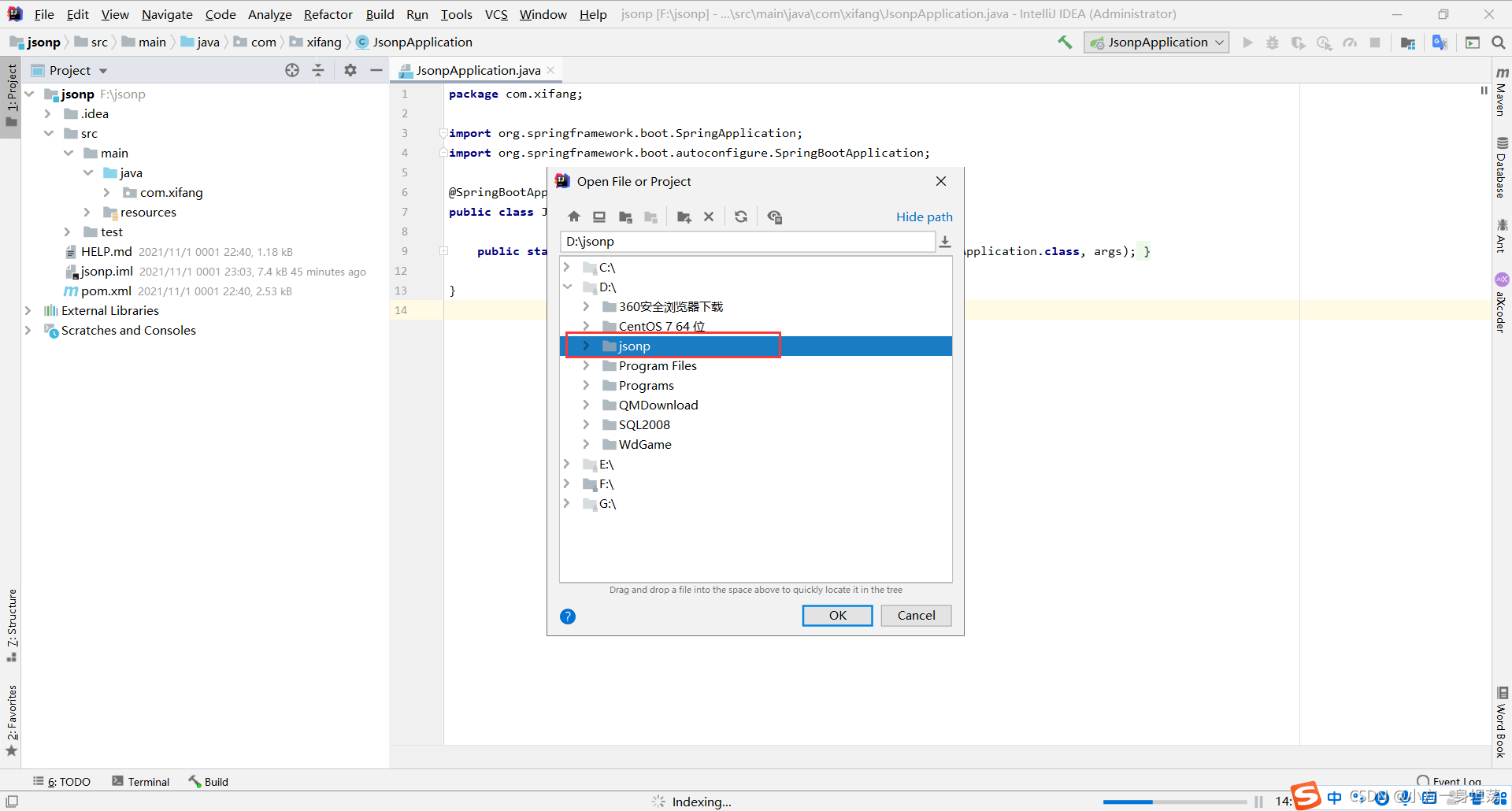
Task: Click the Search Everywhere magnifier icon
Action: pos(1499,43)
